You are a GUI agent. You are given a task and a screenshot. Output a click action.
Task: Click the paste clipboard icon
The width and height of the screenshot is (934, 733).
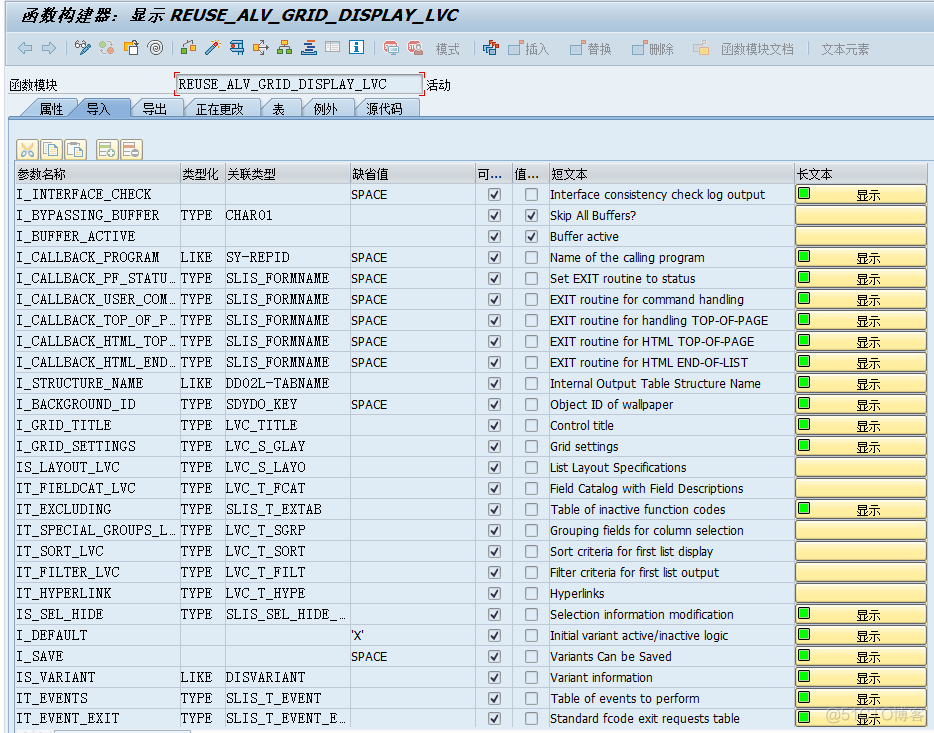(76, 149)
